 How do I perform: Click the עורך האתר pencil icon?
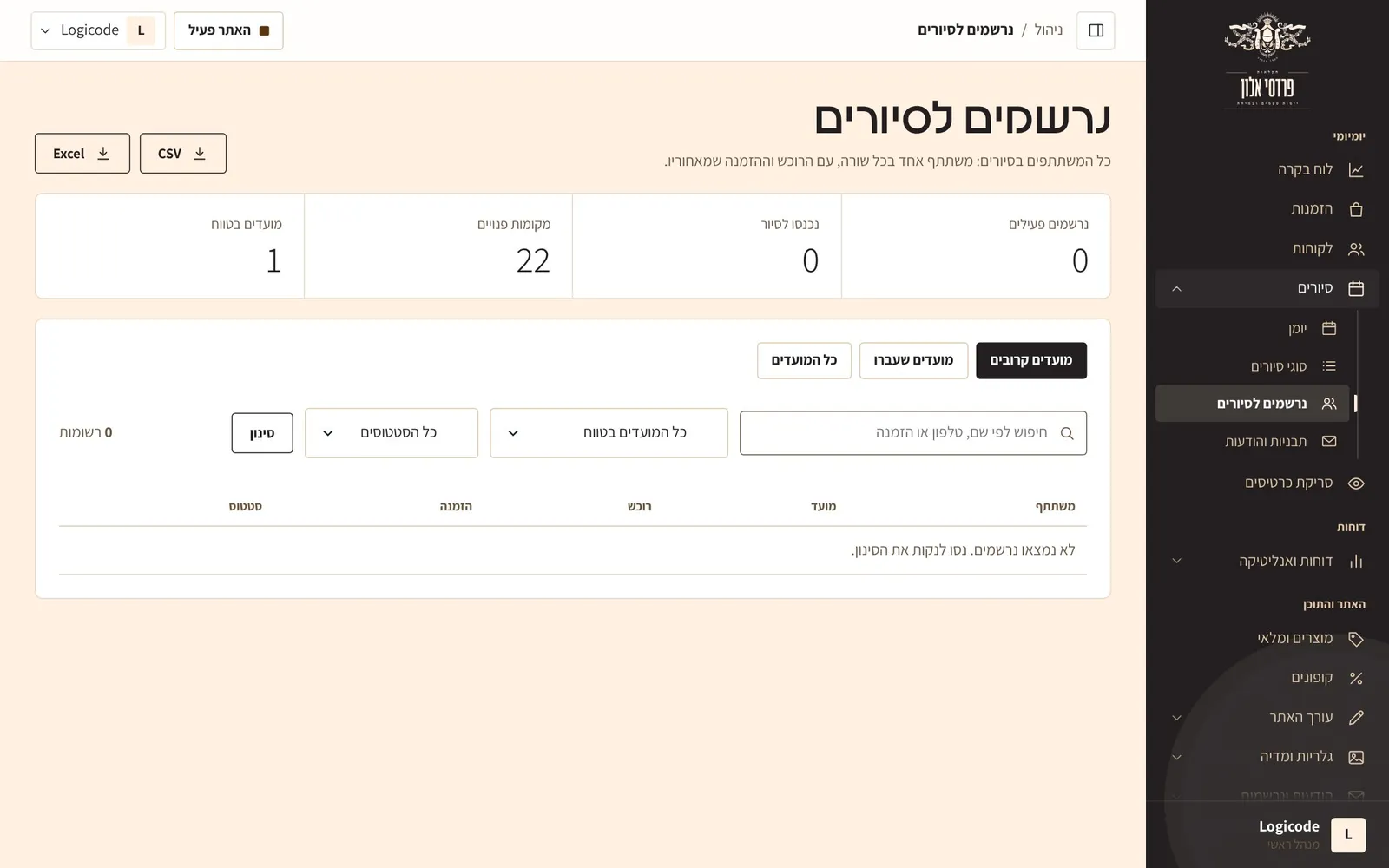1356,718
